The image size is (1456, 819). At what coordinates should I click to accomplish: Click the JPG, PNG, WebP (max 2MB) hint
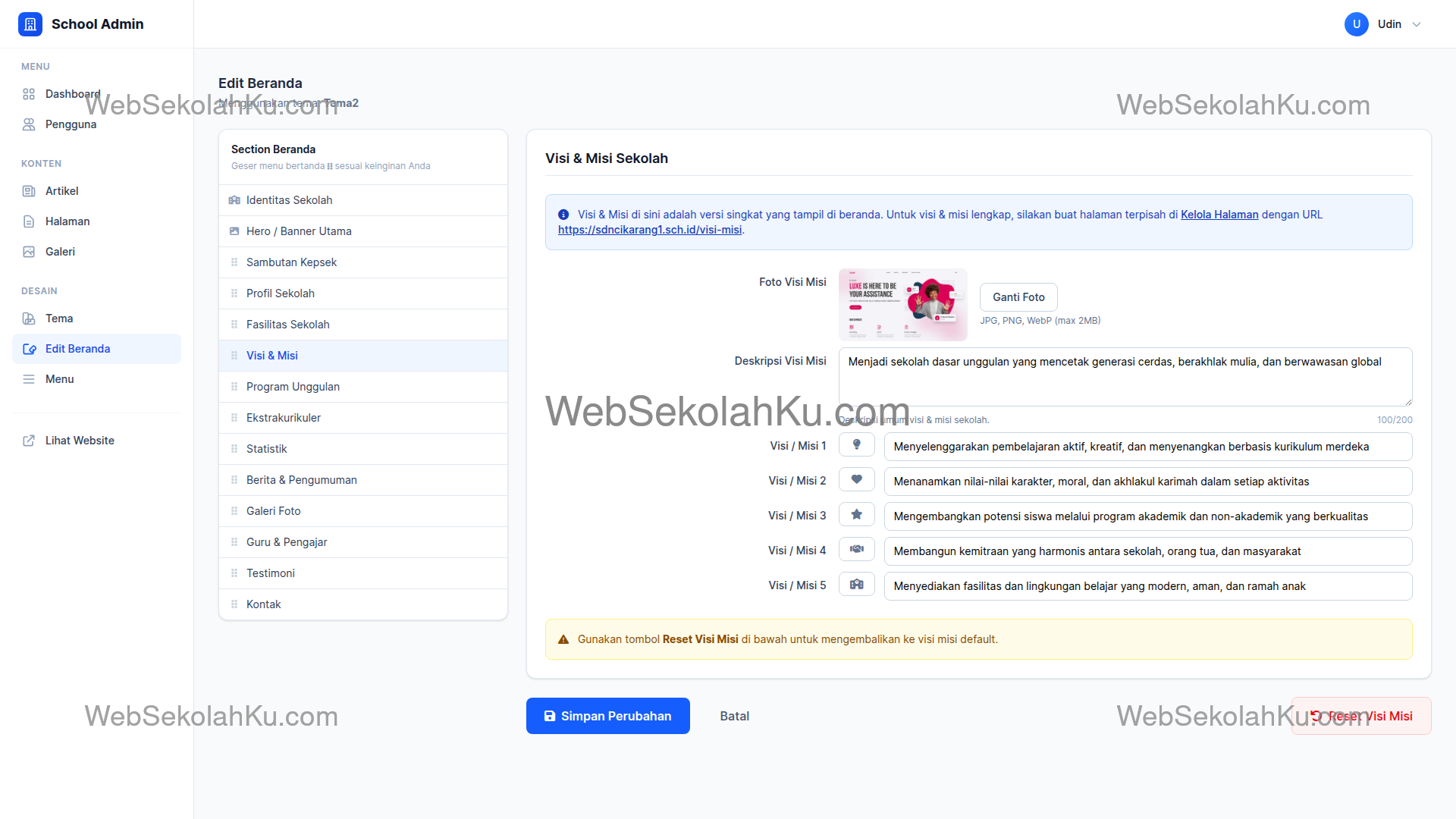pos(1040,321)
